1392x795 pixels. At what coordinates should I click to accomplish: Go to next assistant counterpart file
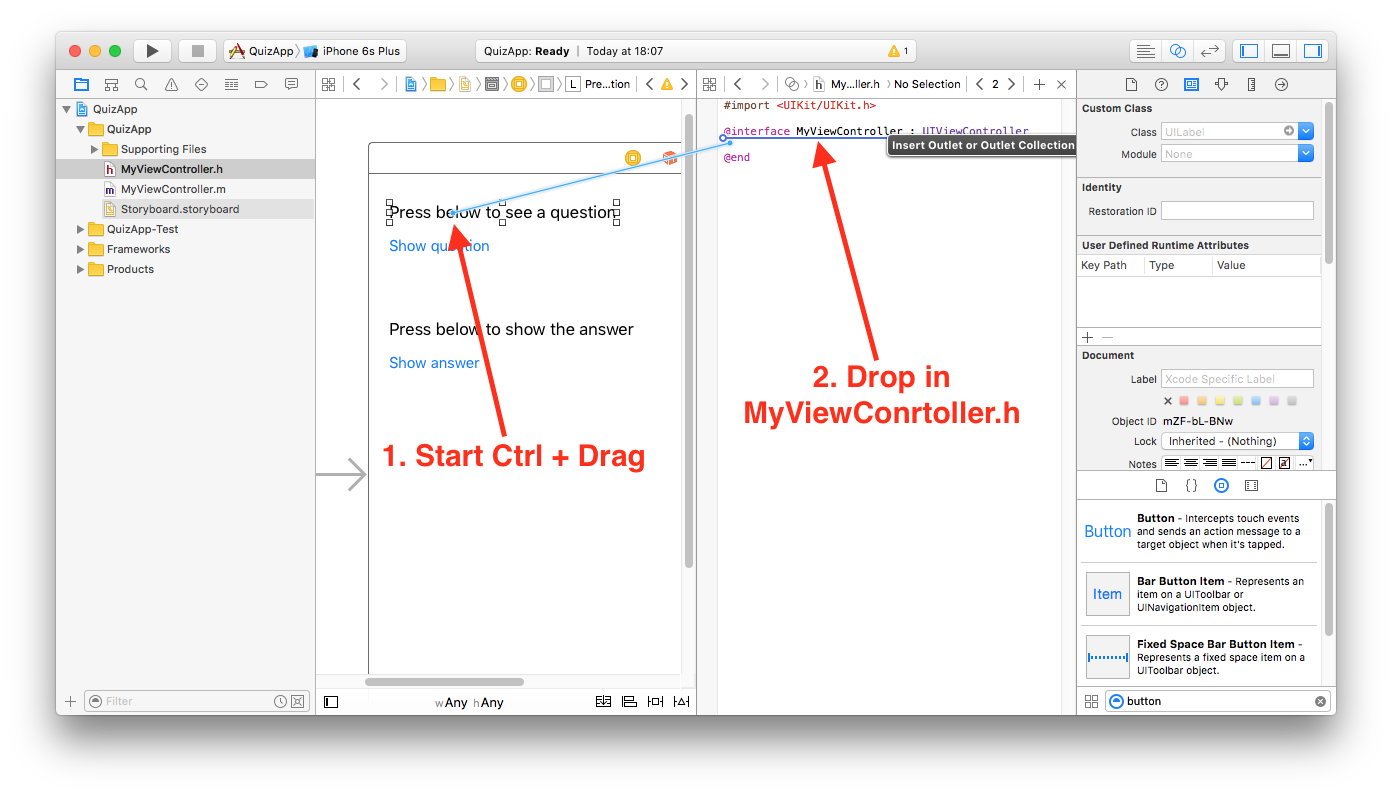point(1011,84)
